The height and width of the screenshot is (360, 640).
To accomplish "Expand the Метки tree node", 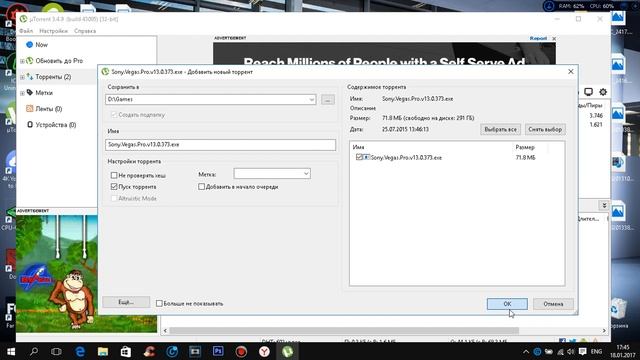I will [22, 93].
